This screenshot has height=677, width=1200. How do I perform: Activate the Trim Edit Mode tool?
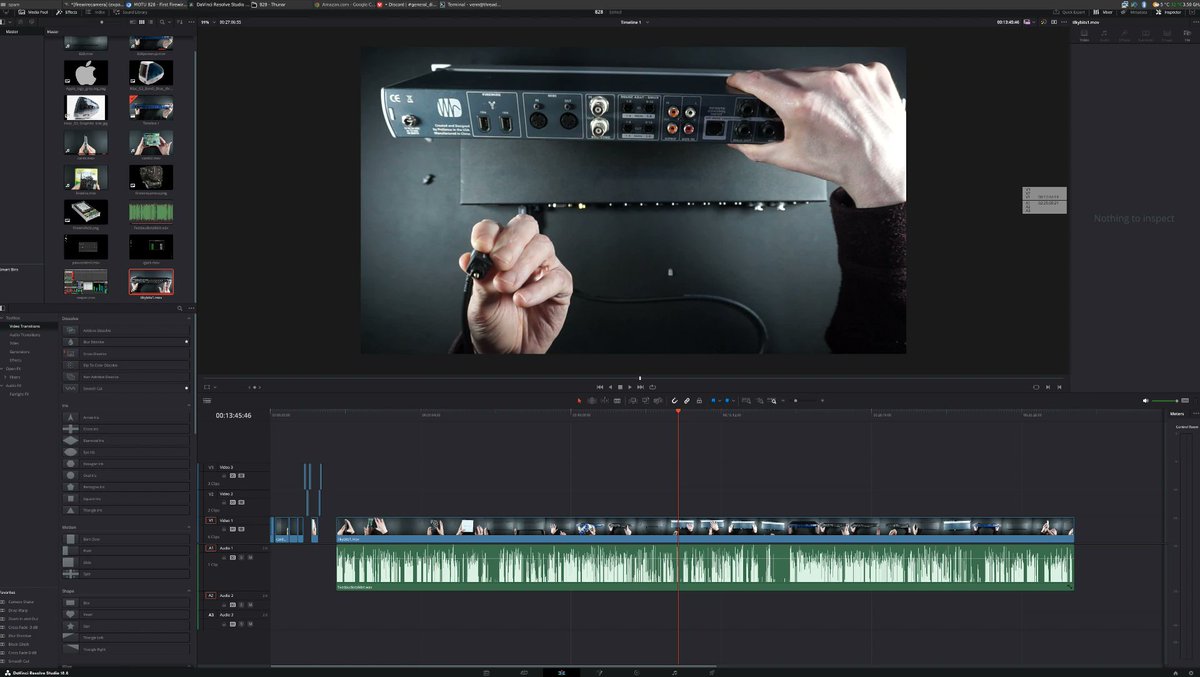592,400
